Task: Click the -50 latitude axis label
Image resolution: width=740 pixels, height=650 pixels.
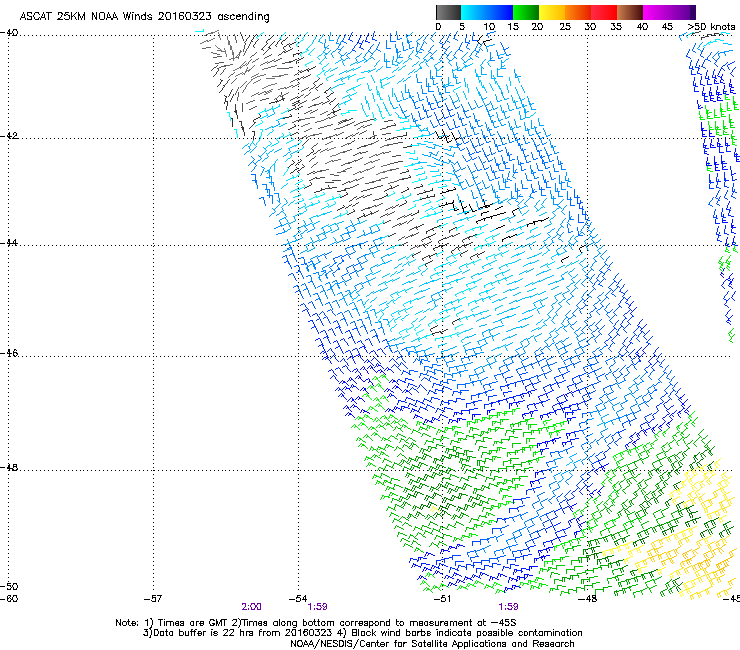Action: tap(9, 587)
